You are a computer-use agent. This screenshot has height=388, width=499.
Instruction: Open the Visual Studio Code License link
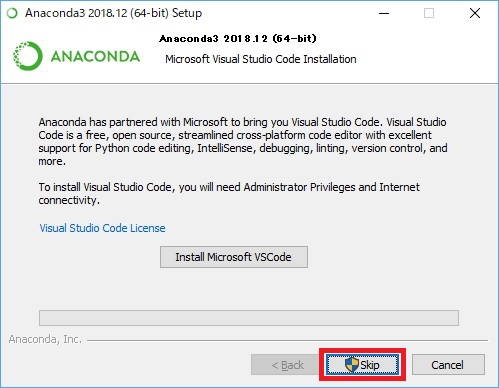(102, 228)
